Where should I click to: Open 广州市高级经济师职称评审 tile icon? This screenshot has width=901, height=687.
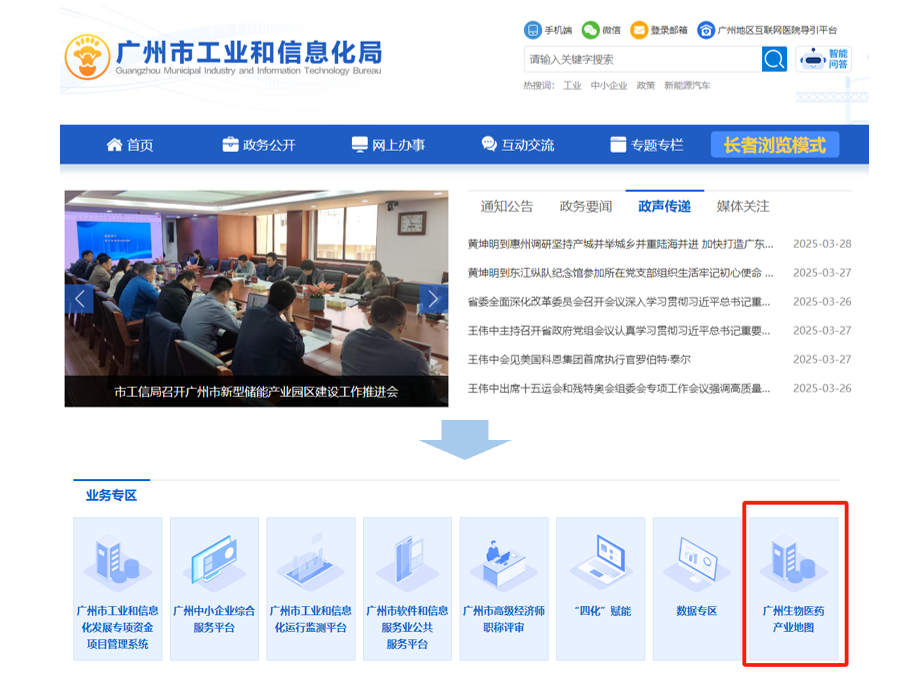pos(504,563)
